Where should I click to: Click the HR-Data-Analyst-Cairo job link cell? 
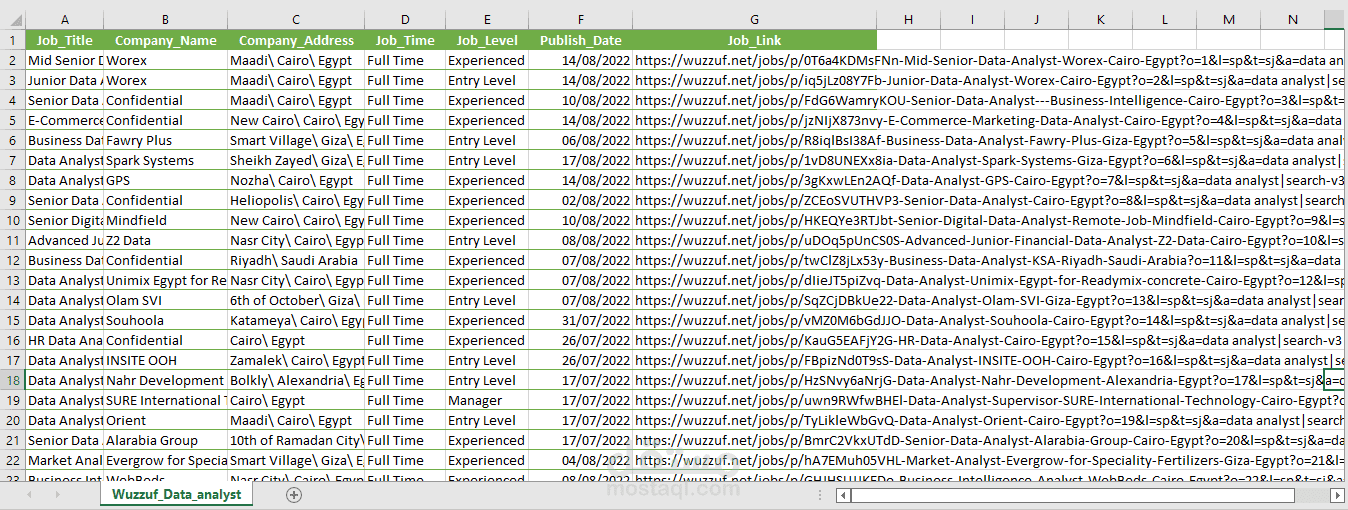pos(755,340)
